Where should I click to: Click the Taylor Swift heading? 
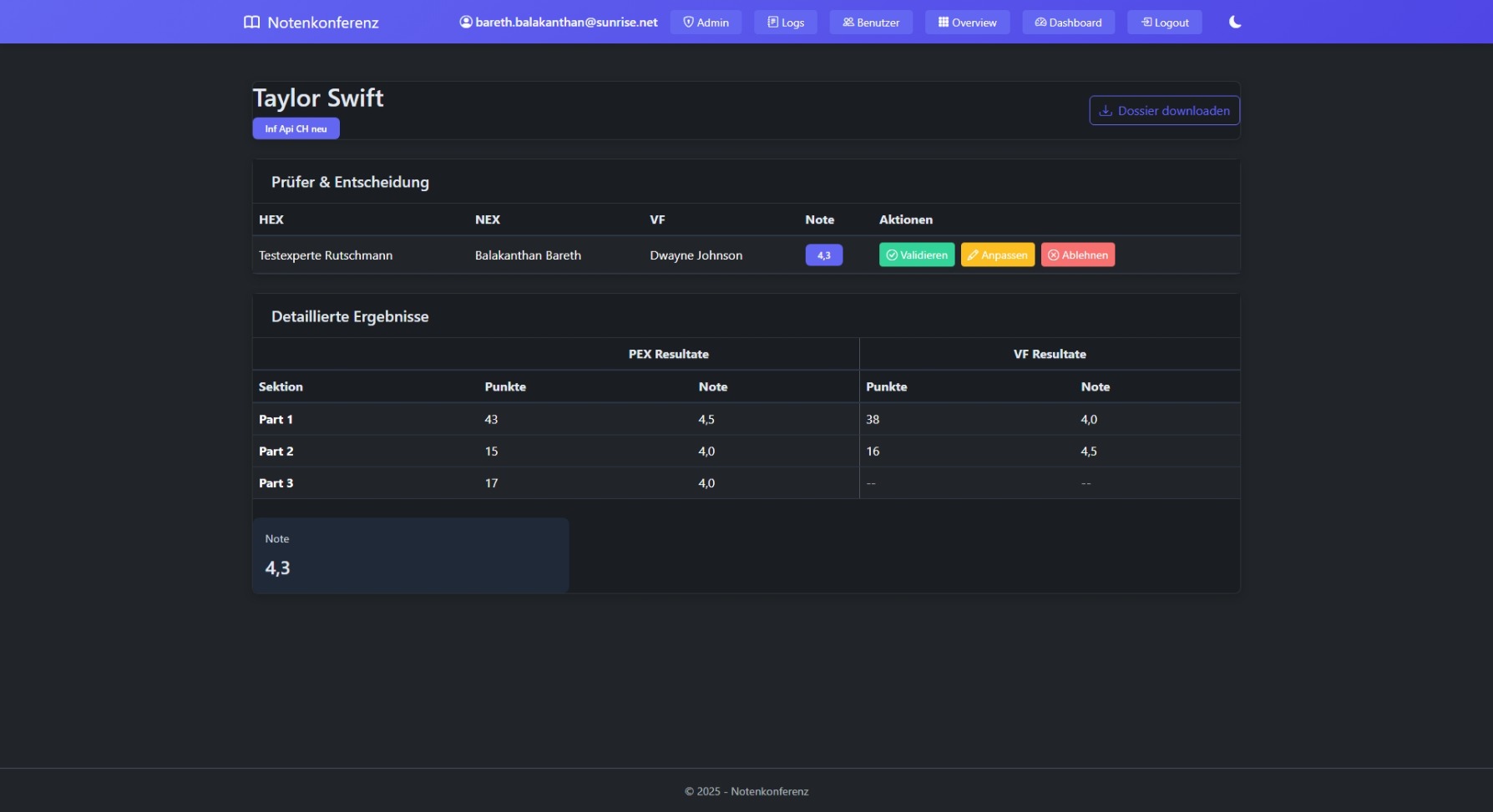click(x=318, y=98)
